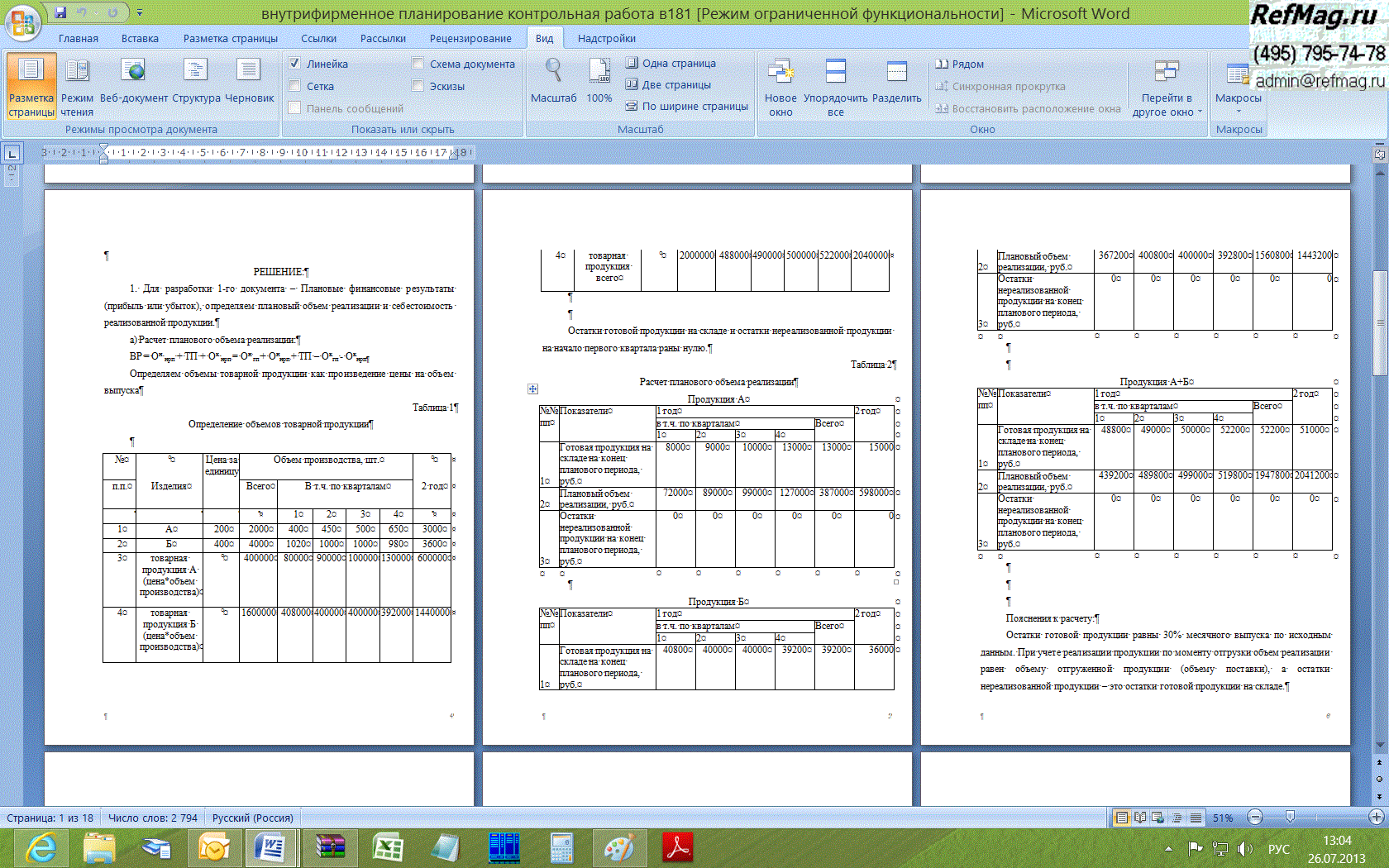Click the Две страницы button
The width and height of the screenshot is (1389, 868).
pos(668,84)
